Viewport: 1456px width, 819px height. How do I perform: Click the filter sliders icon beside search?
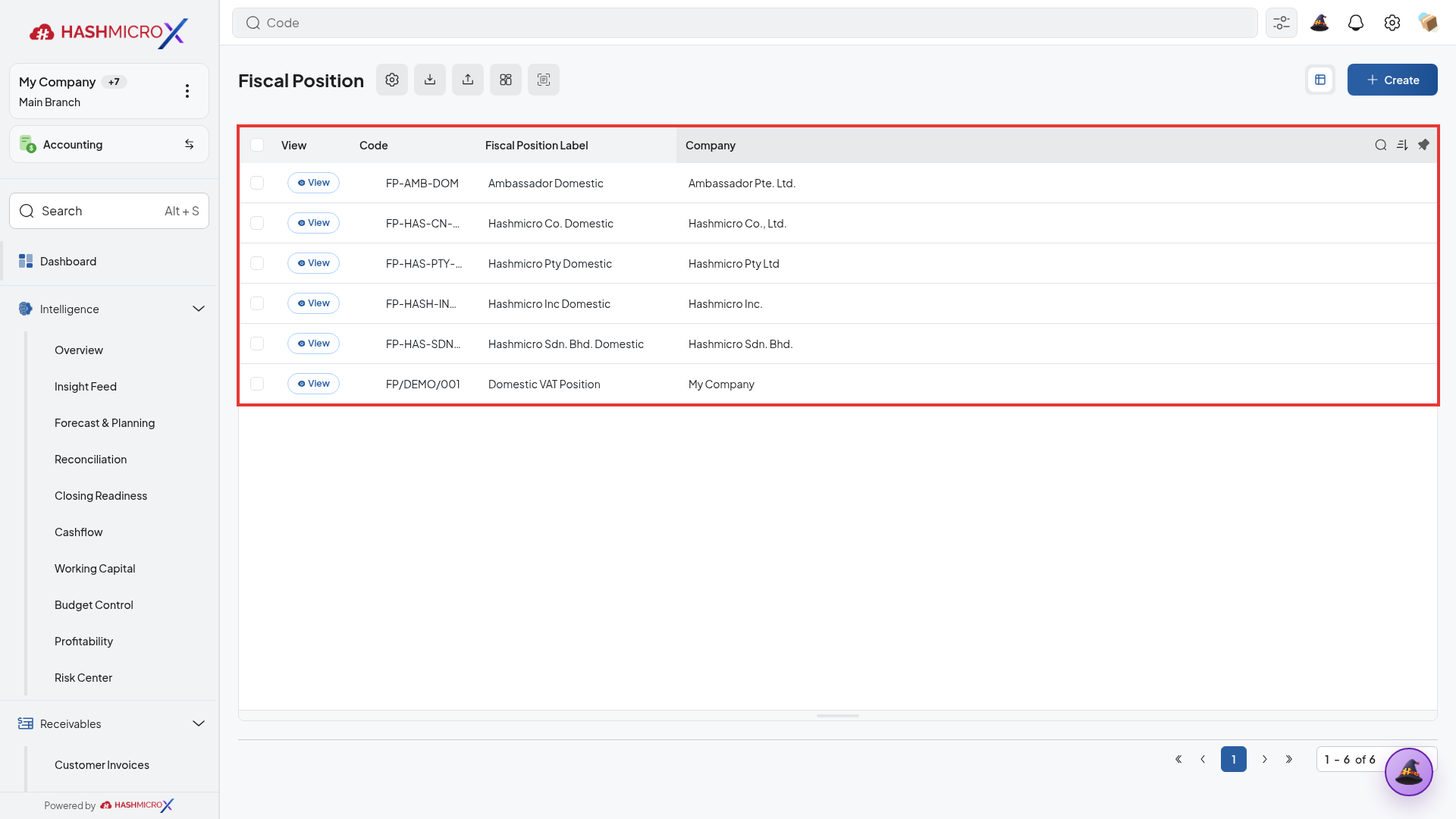pyautogui.click(x=1282, y=23)
